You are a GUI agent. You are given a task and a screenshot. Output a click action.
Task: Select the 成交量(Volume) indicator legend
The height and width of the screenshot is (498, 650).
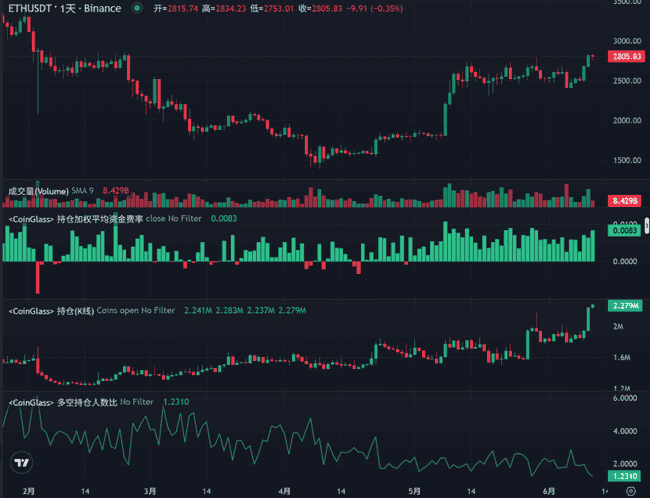38,190
